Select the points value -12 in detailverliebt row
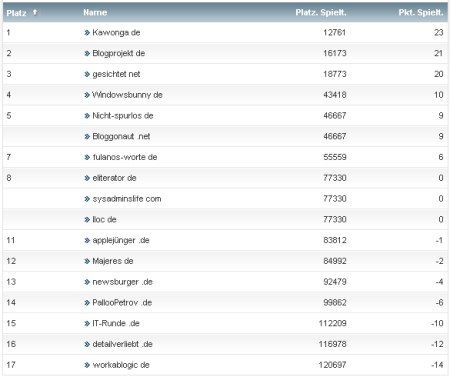450x377 pixels. [437, 344]
